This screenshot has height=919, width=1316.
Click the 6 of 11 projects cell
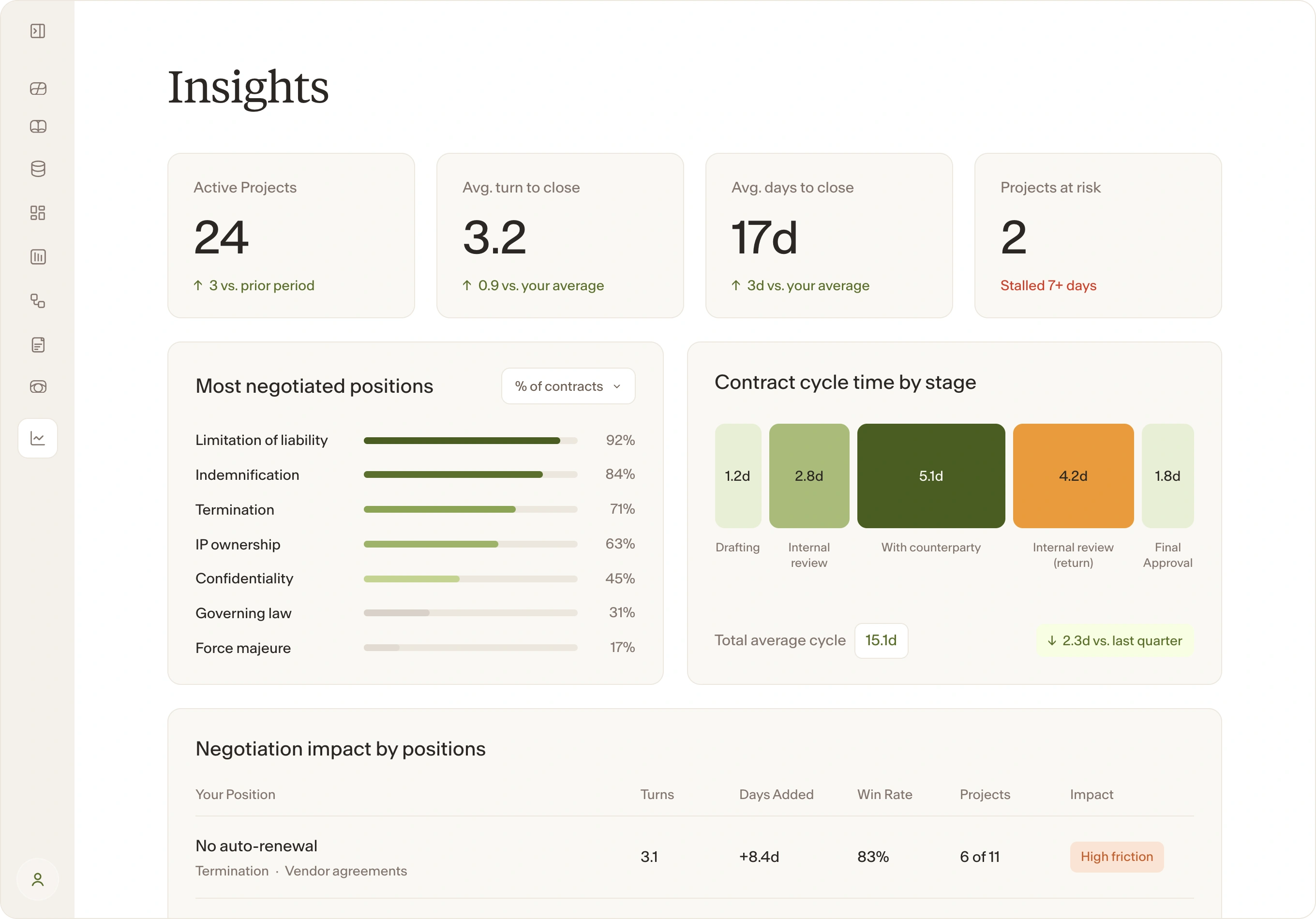click(980, 857)
